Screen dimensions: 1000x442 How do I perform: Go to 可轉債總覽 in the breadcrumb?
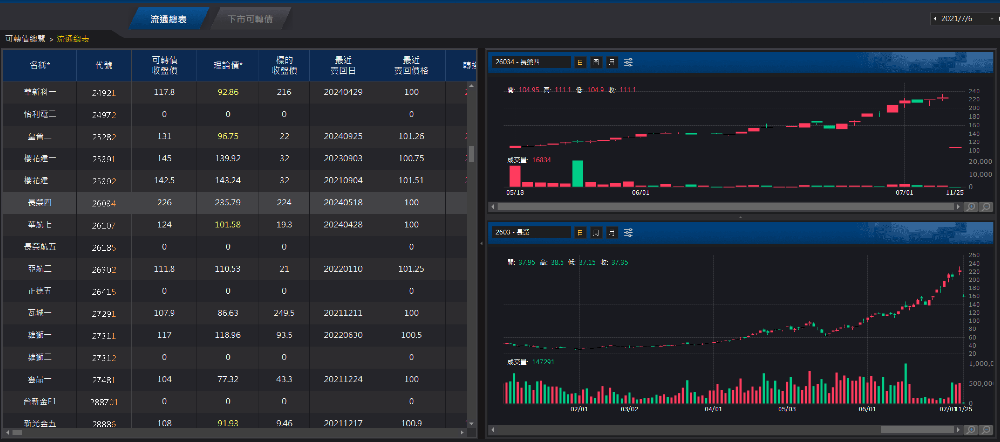pyautogui.click(x=26, y=39)
